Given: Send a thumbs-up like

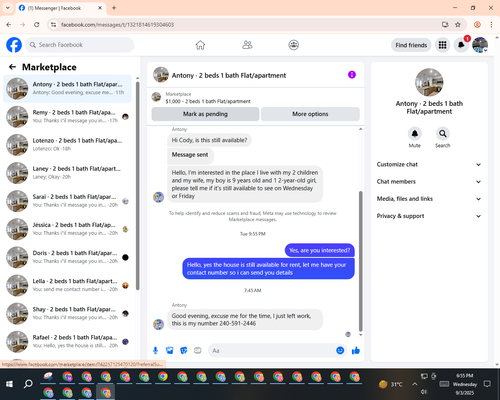Looking at the screenshot, I should (356, 350).
